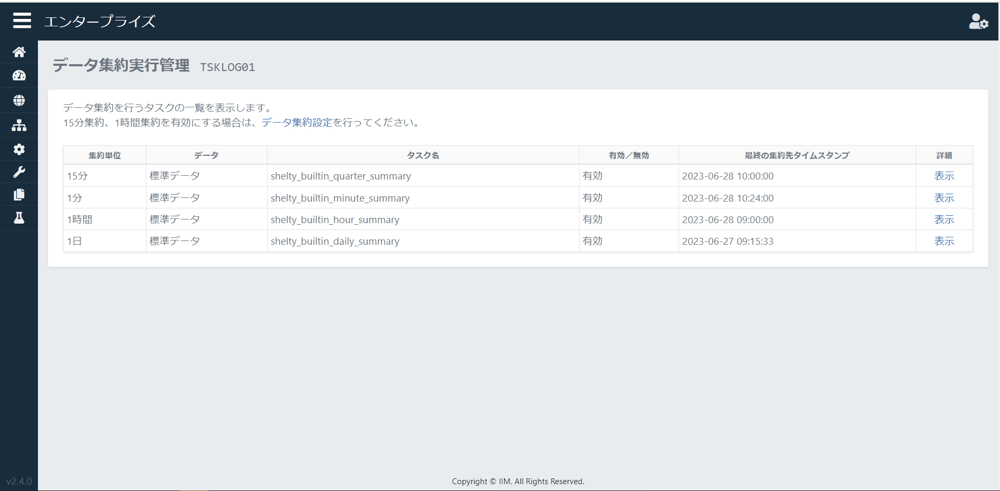Click the 詳細 column header
The height and width of the screenshot is (491, 1000).
(944, 155)
